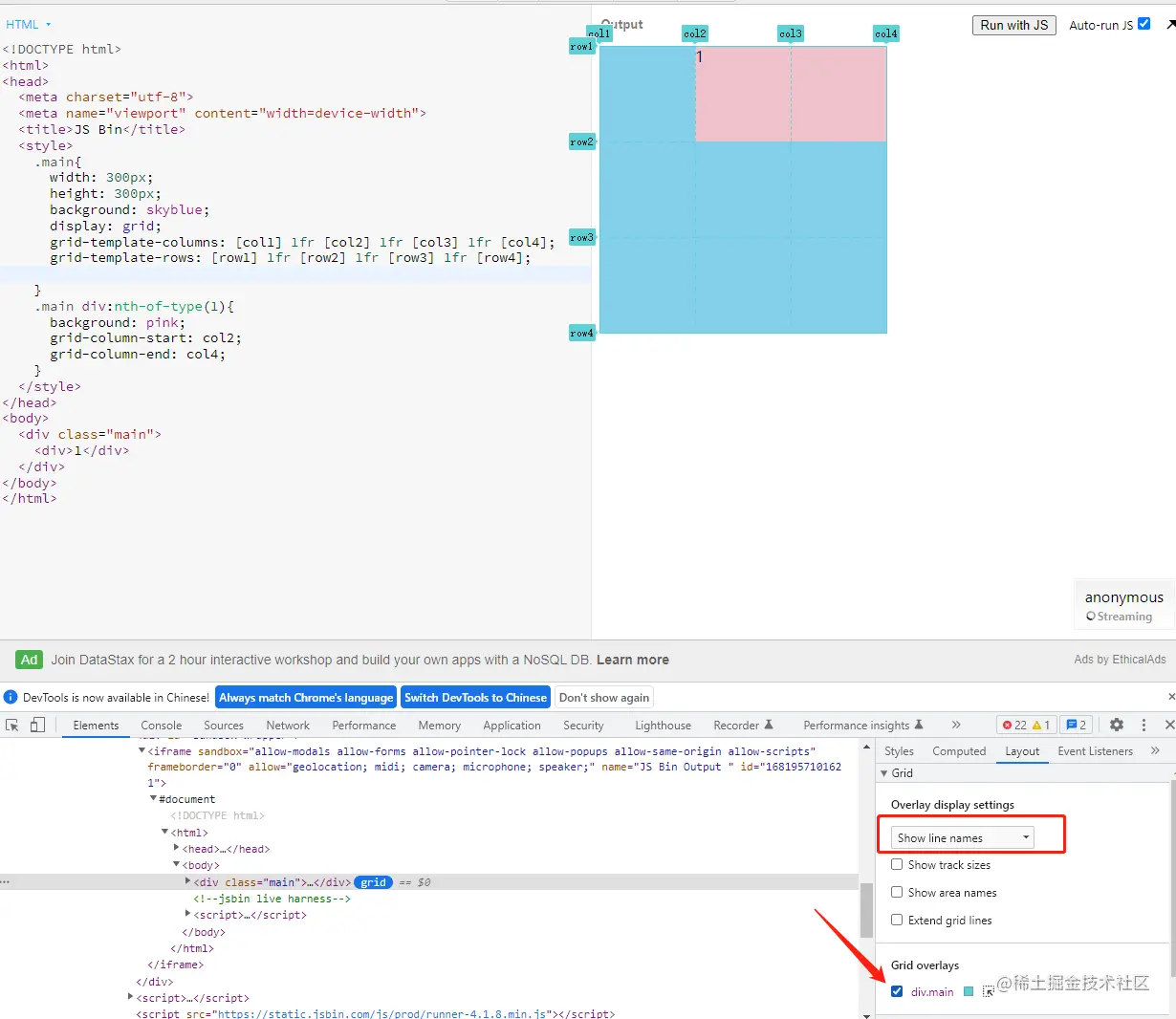Open the Event Listeners sidebar tab
Viewport: 1176px width, 1019px height.
coord(1095,751)
